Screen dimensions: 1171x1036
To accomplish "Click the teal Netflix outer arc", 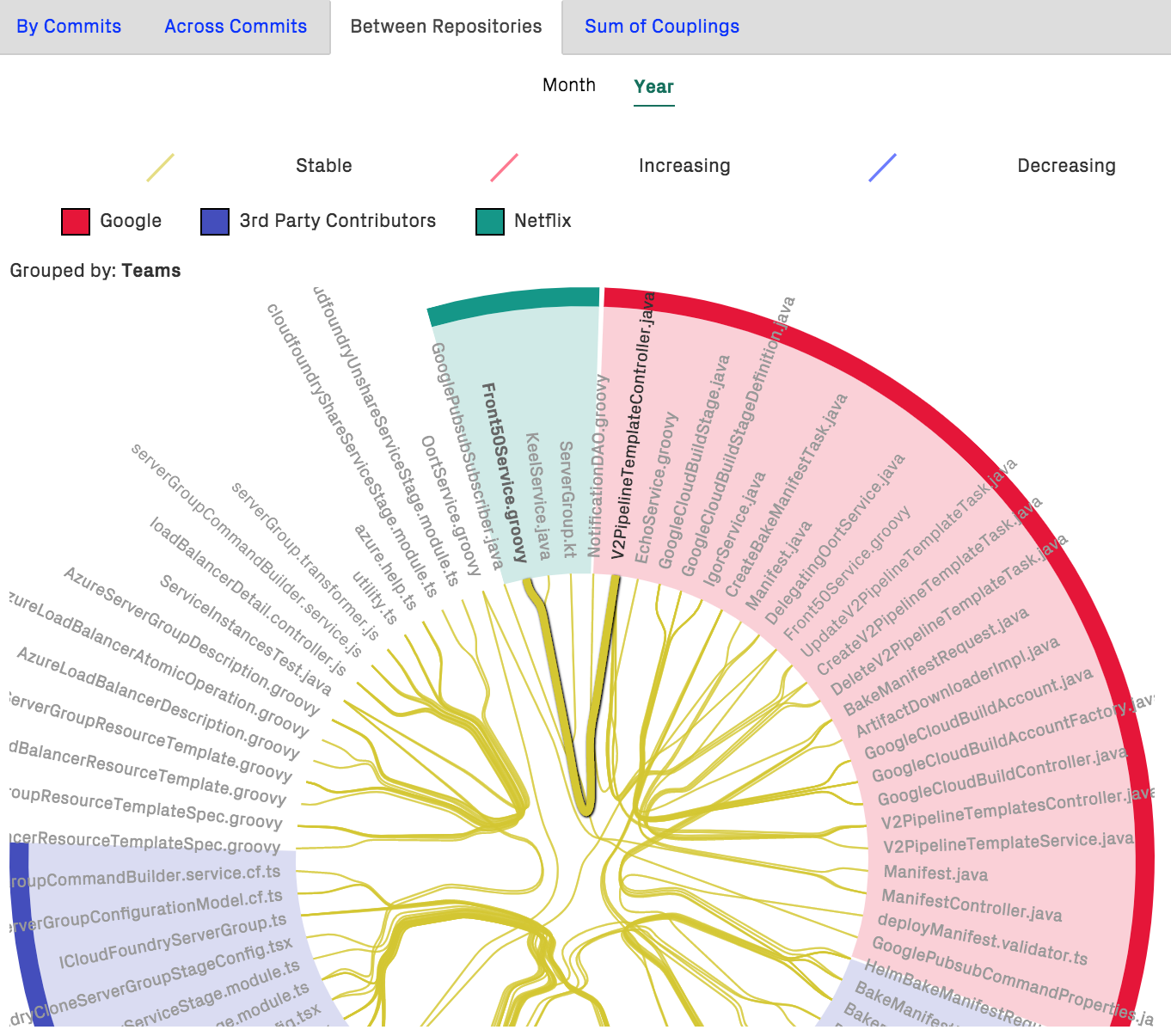I will pyautogui.click(x=514, y=305).
